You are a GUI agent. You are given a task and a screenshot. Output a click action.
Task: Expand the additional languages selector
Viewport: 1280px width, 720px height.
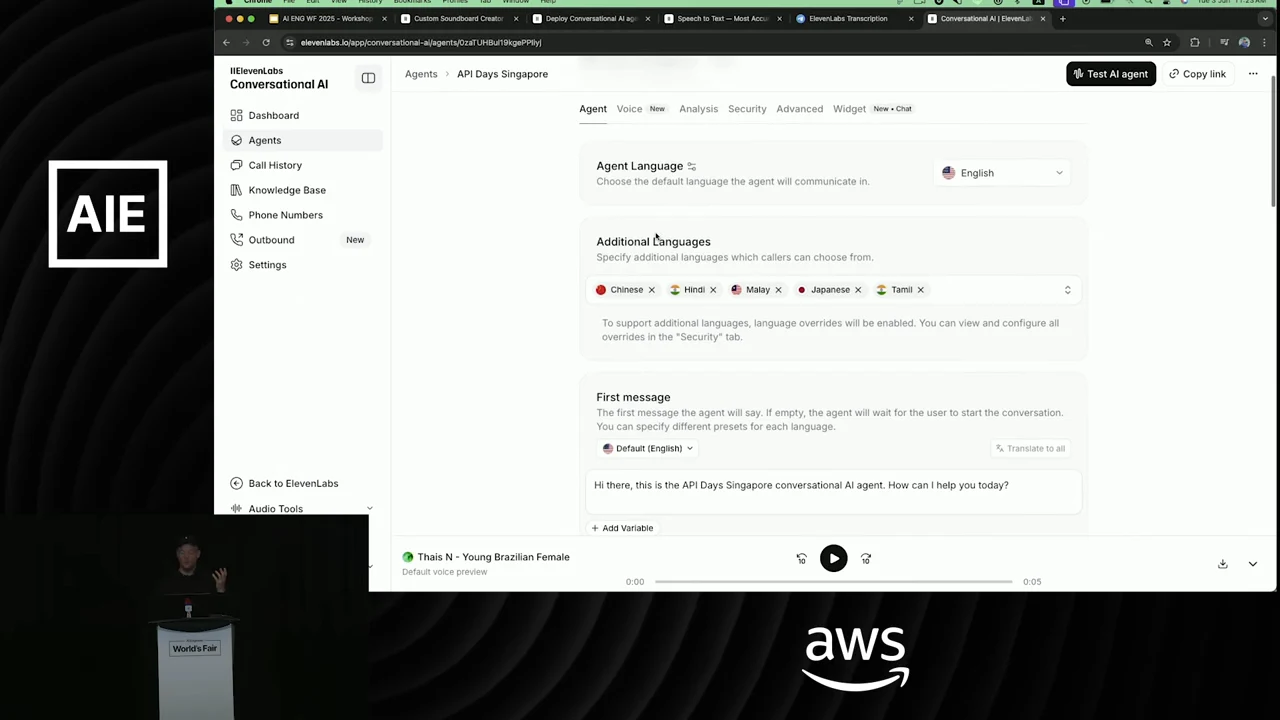[1067, 290]
